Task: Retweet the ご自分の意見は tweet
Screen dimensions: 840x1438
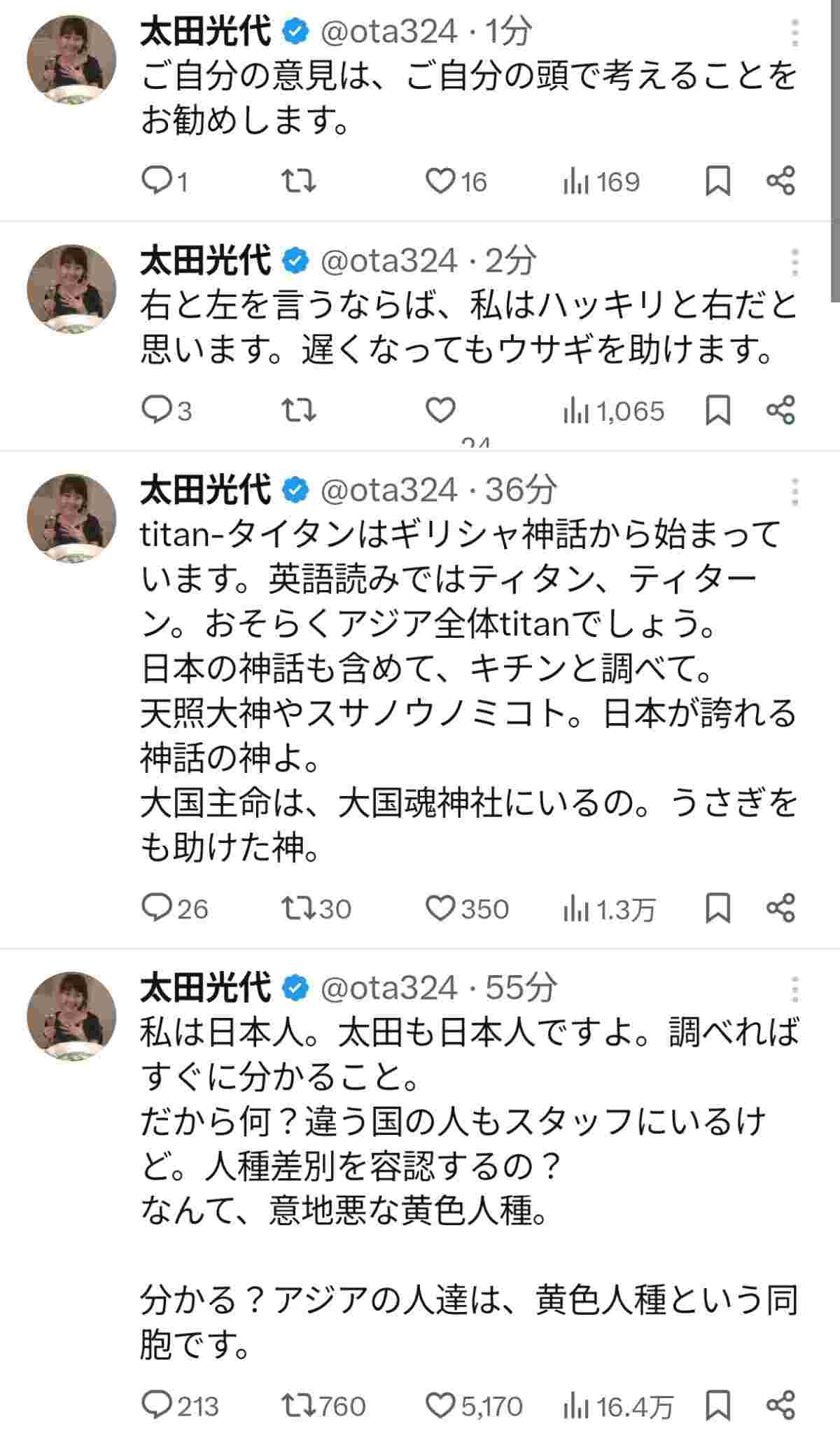Action: tap(298, 181)
